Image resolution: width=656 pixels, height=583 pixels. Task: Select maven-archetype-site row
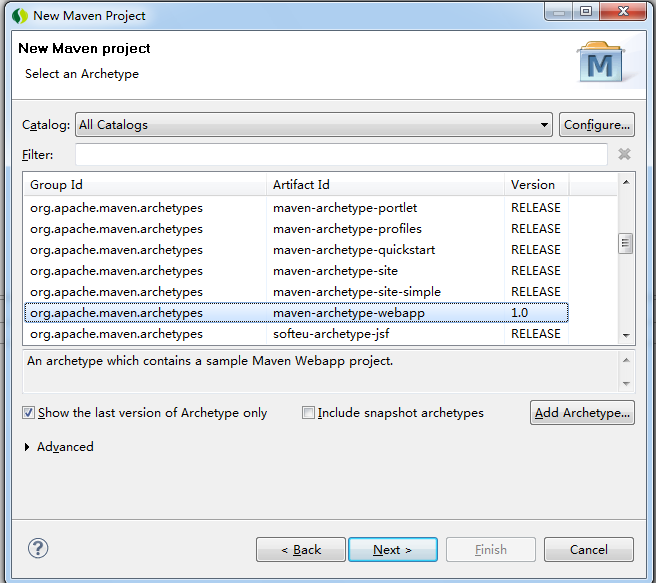click(296, 271)
